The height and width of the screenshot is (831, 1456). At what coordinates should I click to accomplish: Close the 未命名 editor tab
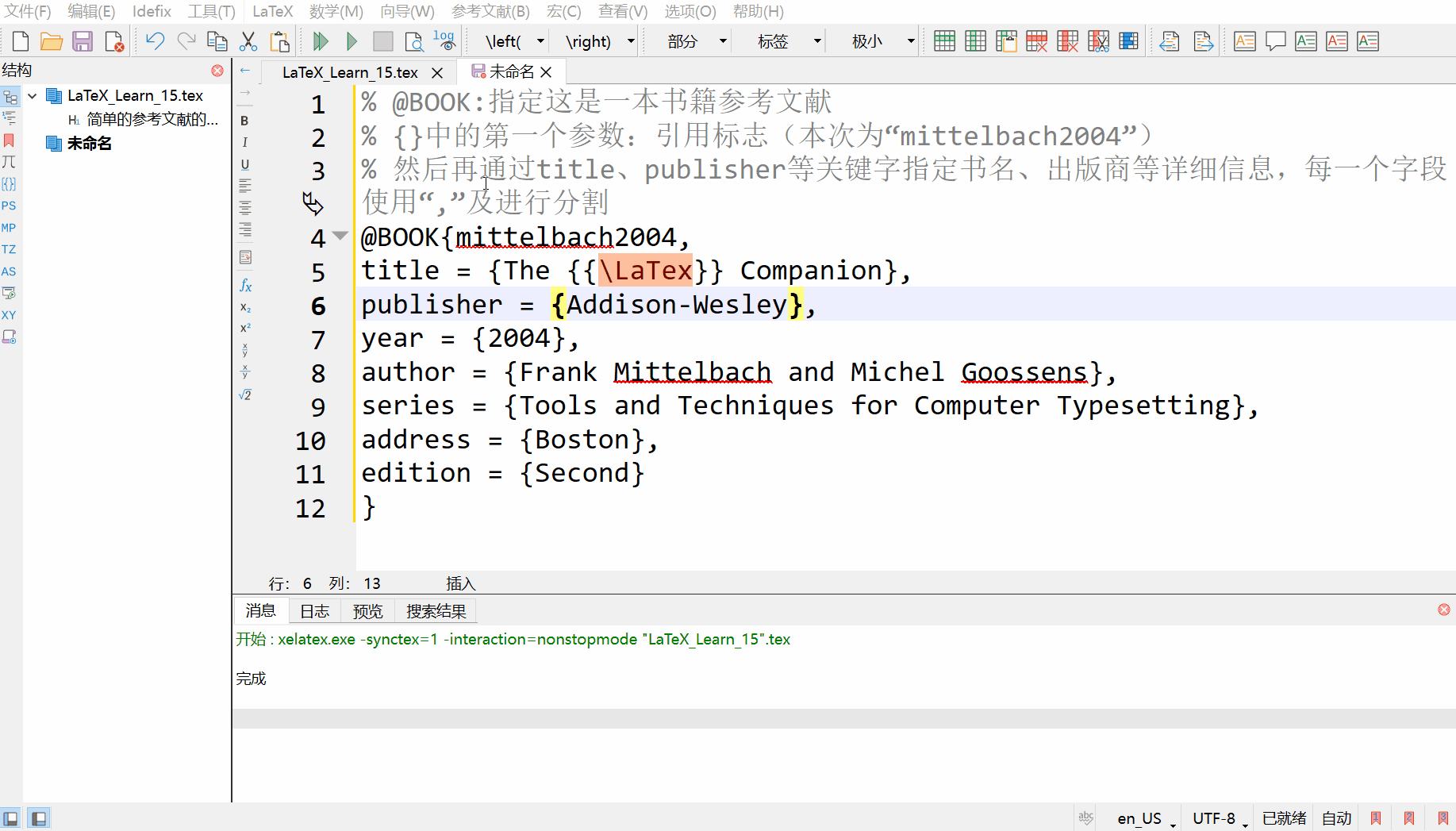tap(546, 72)
